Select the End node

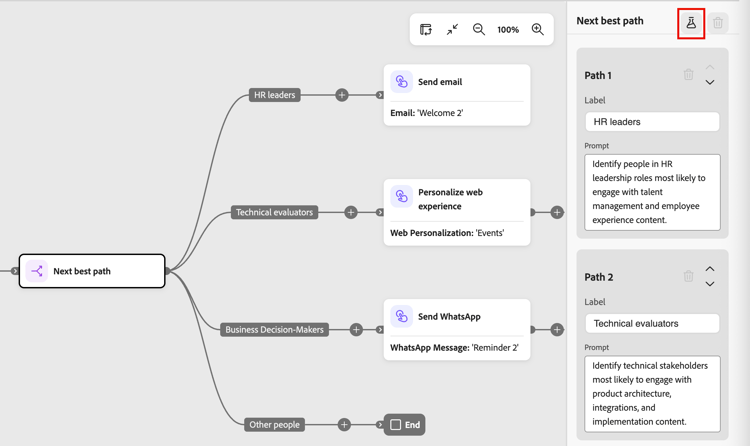tap(405, 424)
